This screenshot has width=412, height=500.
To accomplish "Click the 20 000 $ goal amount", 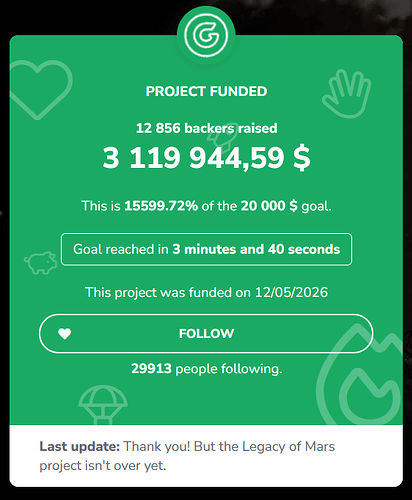I will (269, 206).
